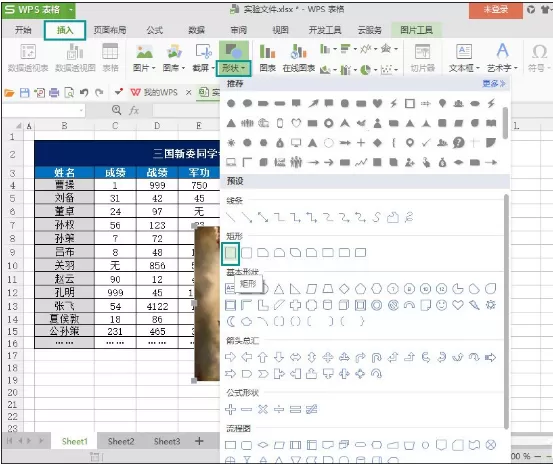
Task: Select the 矩形 rectangle shape
Action: pyautogui.click(x=231, y=253)
